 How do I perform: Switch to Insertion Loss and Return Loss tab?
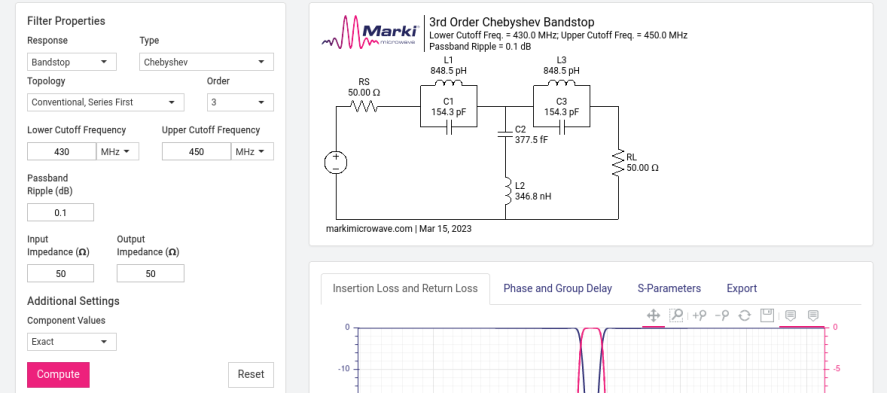click(x=405, y=288)
